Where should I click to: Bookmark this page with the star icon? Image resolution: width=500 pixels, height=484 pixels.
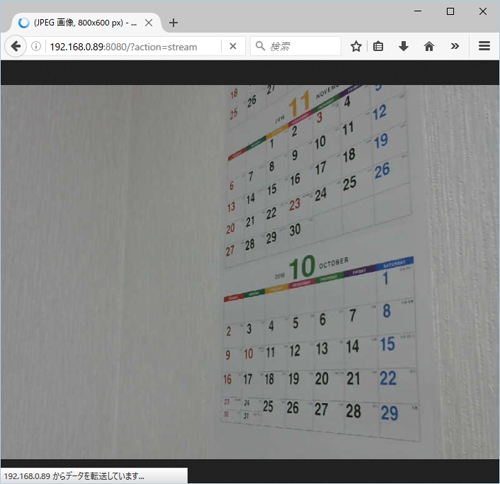click(x=356, y=46)
